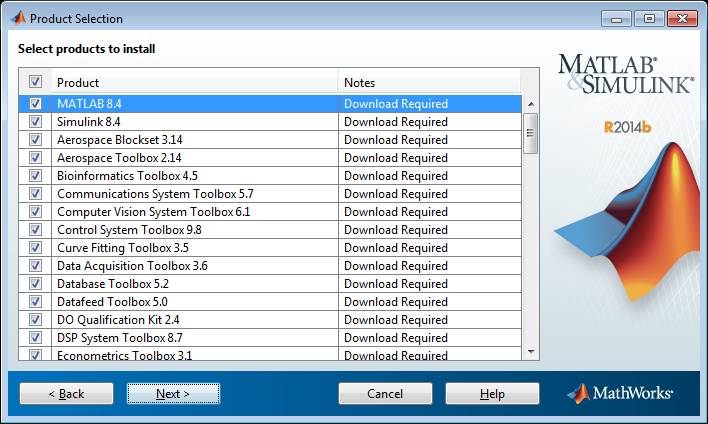Image resolution: width=708 pixels, height=424 pixels.
Task: Click the scroll up arrow of product list
Action: click(x=531, y=103)
